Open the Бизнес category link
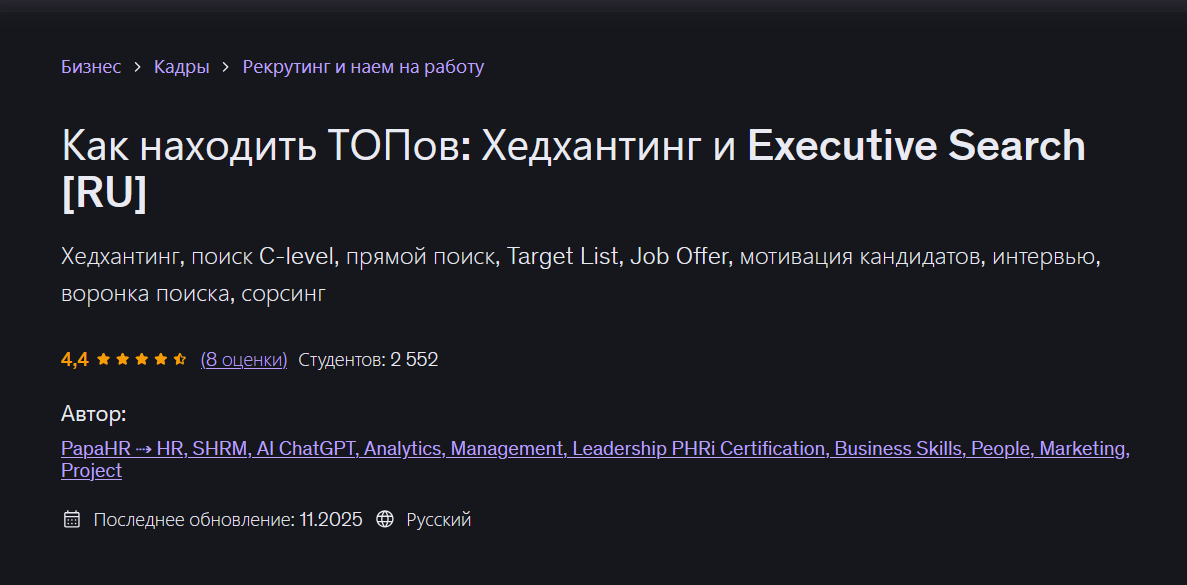This screenshot has width=1187, height=585. (91, 66)
